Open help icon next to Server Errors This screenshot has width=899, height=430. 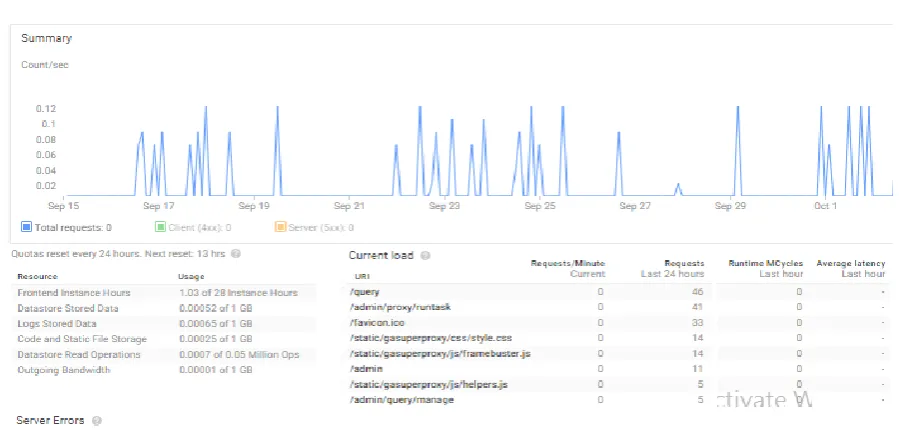pyautogui.click(x=96, y=420)
